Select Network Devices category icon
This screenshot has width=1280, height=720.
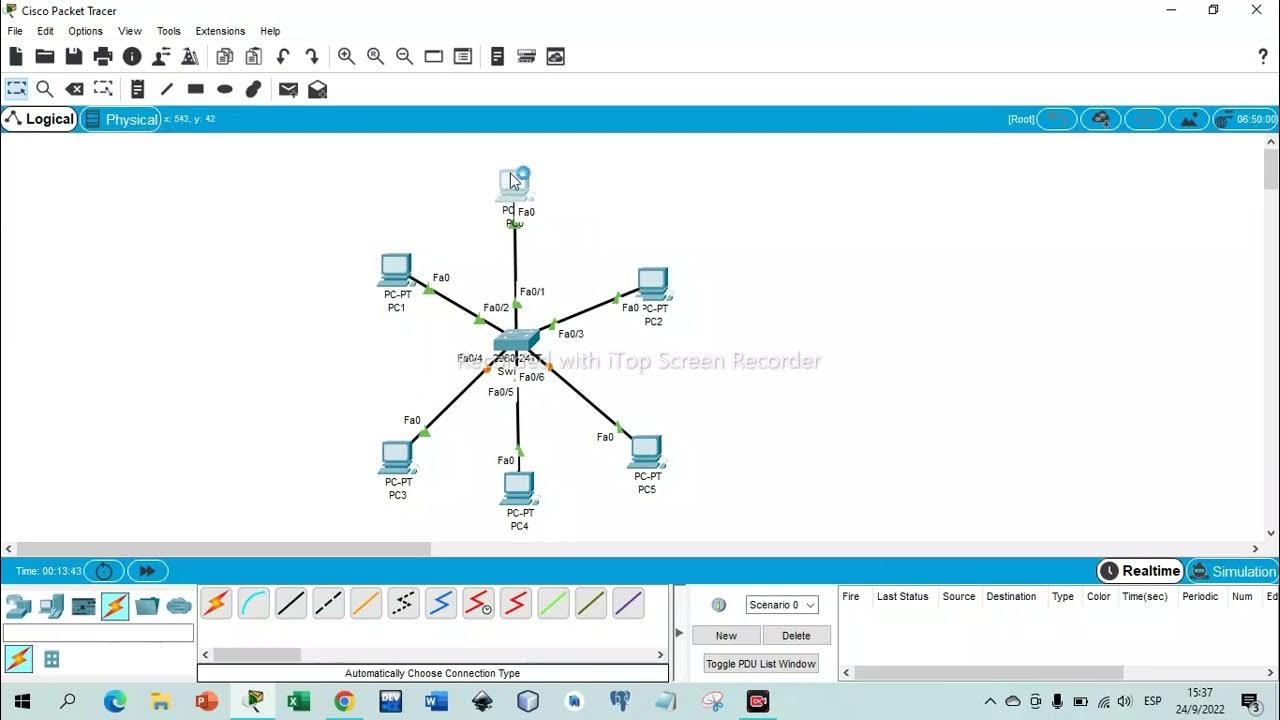(18, 606)
